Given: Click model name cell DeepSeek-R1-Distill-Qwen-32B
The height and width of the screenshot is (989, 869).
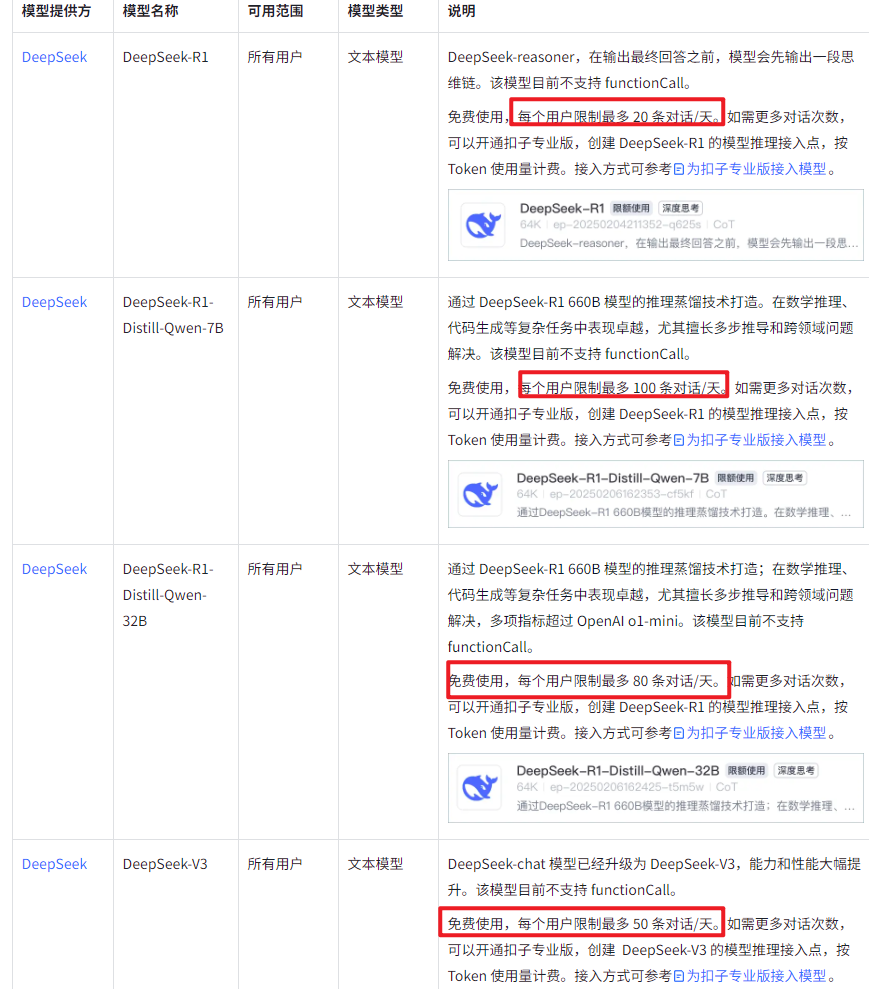Looking at the screenshot, I should (x=168, y=595).
